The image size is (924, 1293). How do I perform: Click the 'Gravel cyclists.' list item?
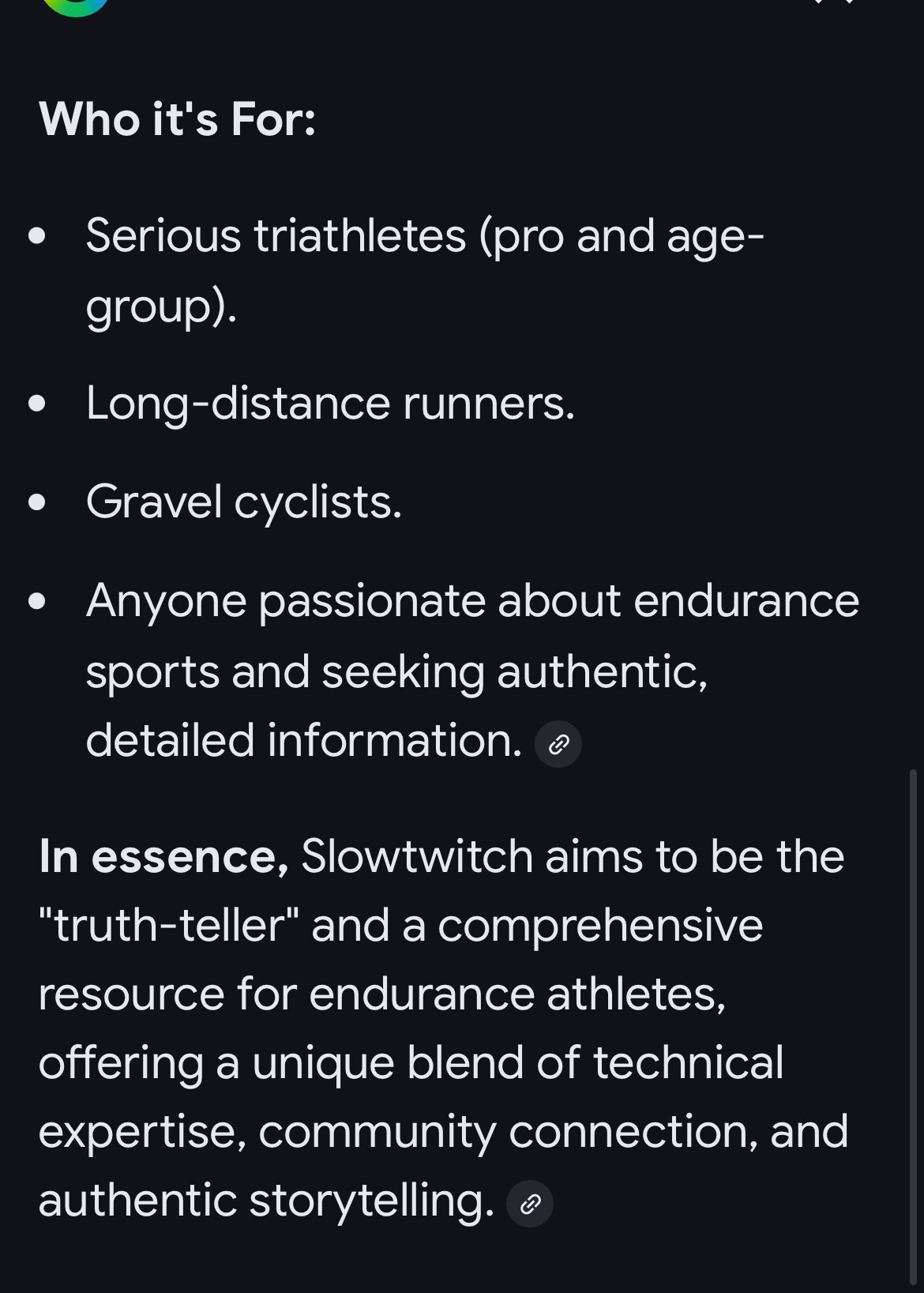[x=244, y=502]
